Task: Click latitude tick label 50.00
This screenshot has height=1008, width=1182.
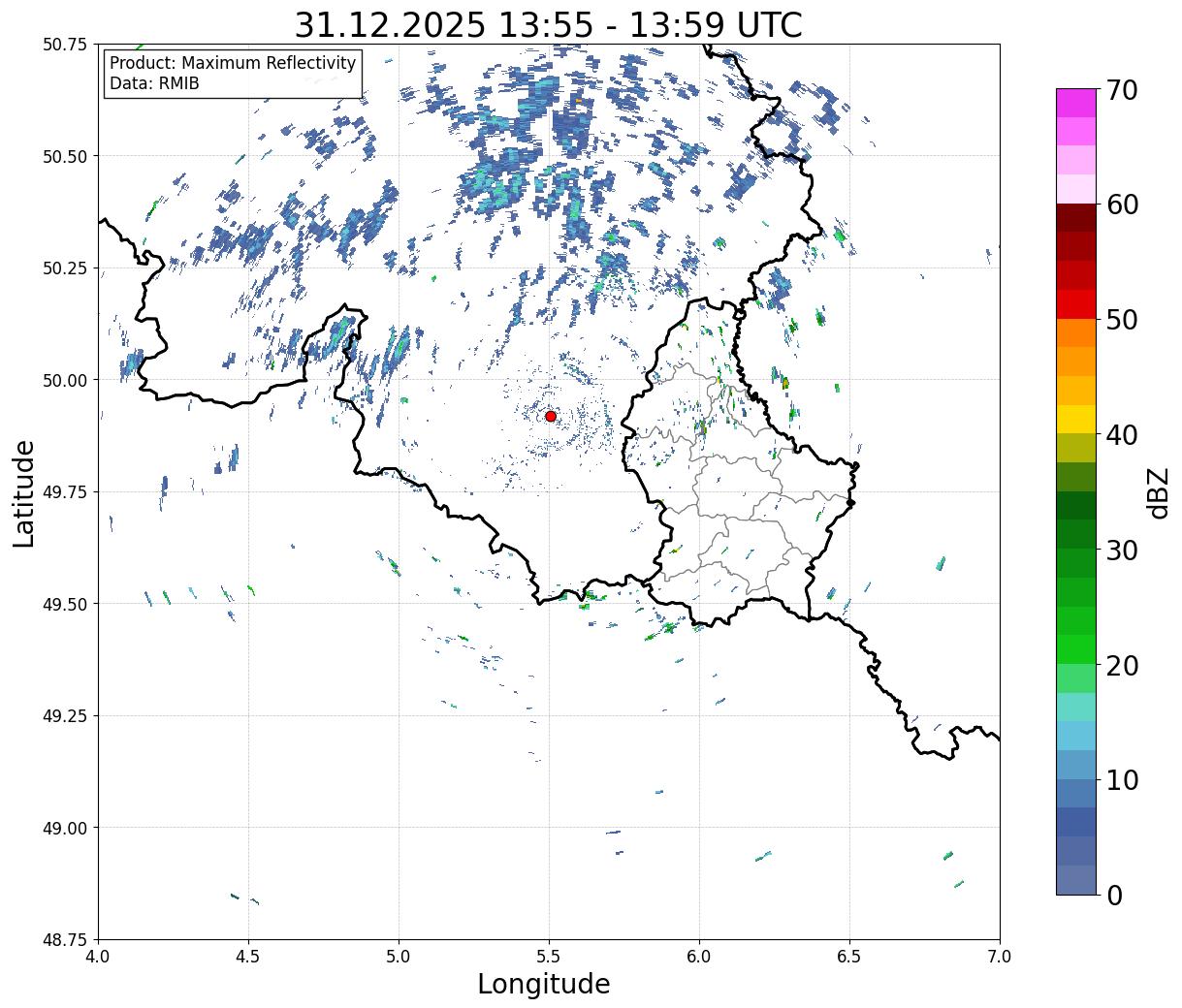Action: click(x=65, y=380)
